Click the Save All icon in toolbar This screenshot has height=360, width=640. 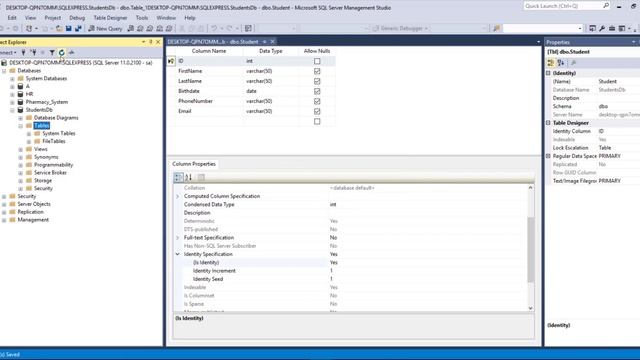(78, 29)
